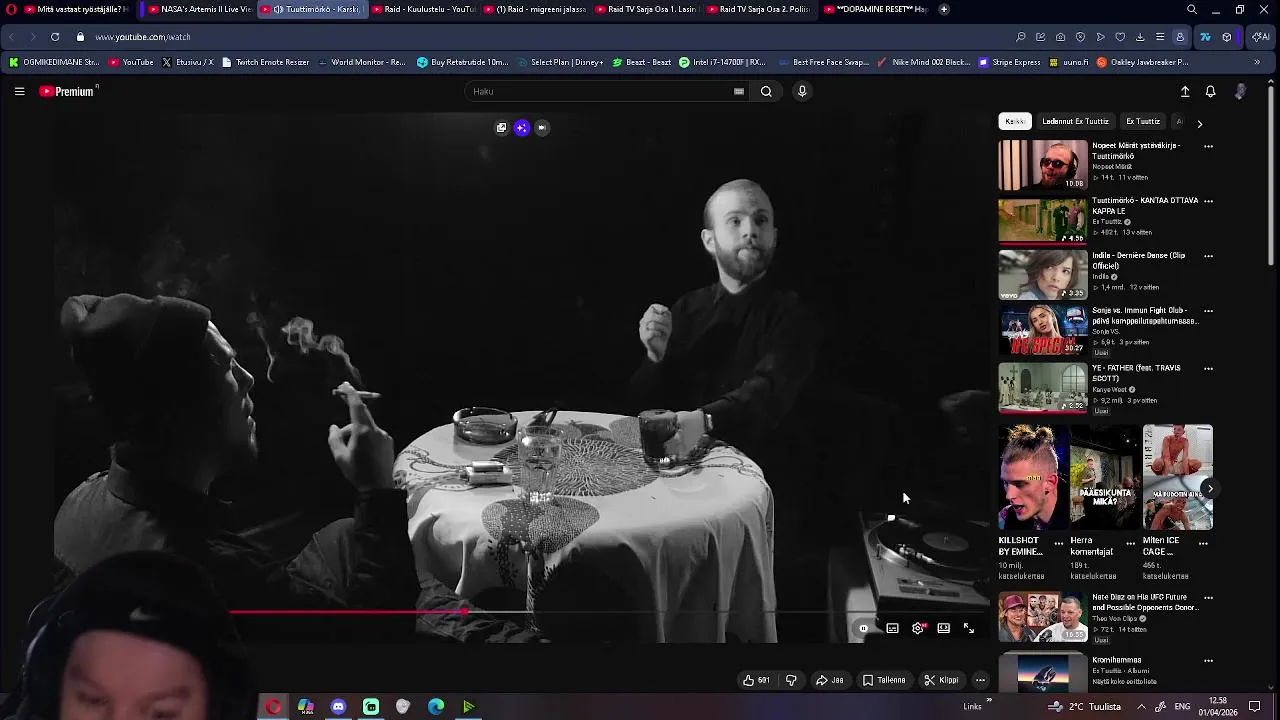Open Opera AI button in toolbar
The height and width of the screenshot is (720, 1280).
[1260, 37]
